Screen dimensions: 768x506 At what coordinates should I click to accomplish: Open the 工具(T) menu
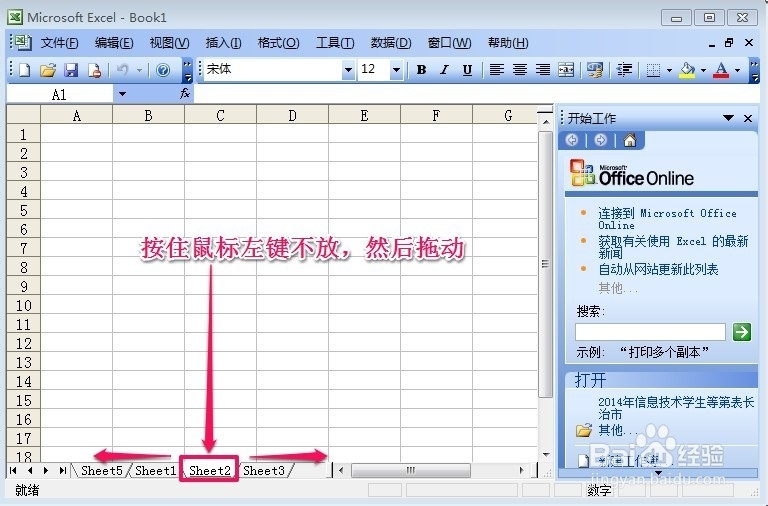tap(335, 43)
